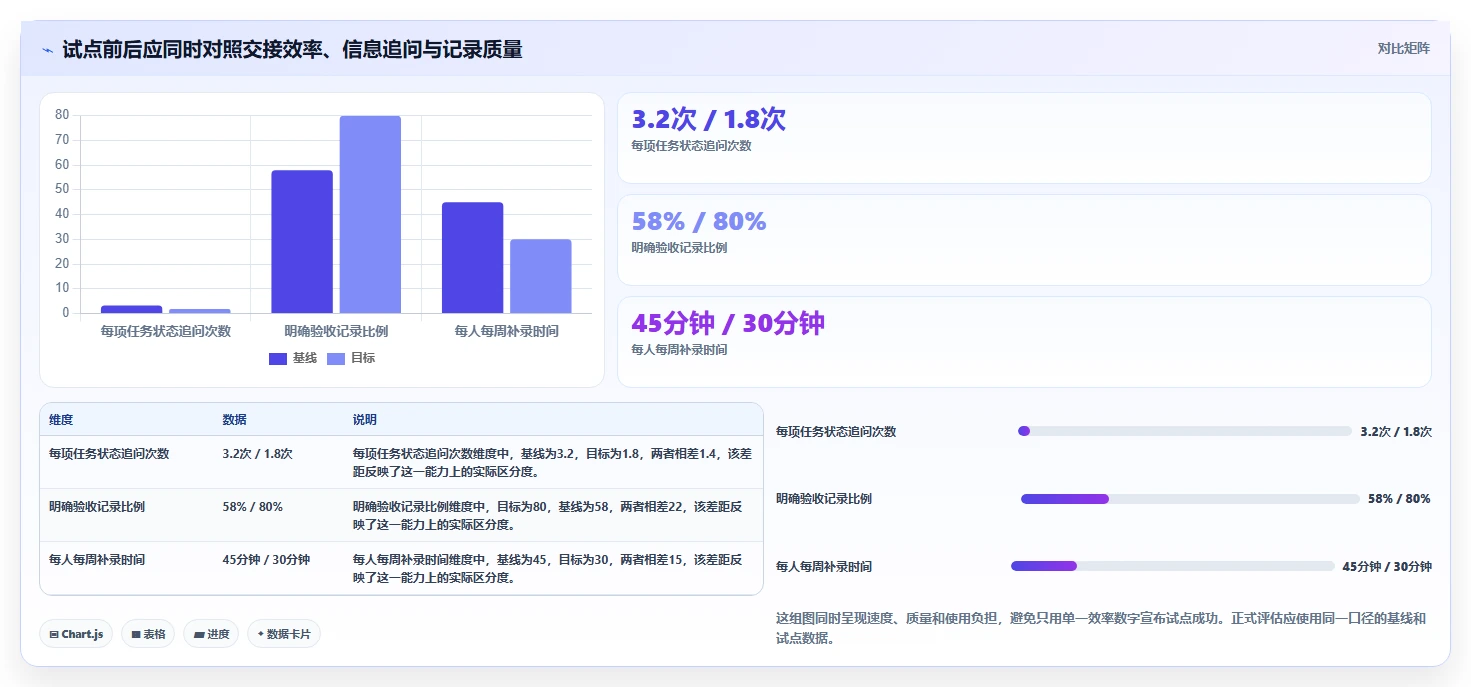Click the 每人每周补录时间 progress bar
The height and width of the screenshot is (687, 1471).
click(x=1172, y=566)
